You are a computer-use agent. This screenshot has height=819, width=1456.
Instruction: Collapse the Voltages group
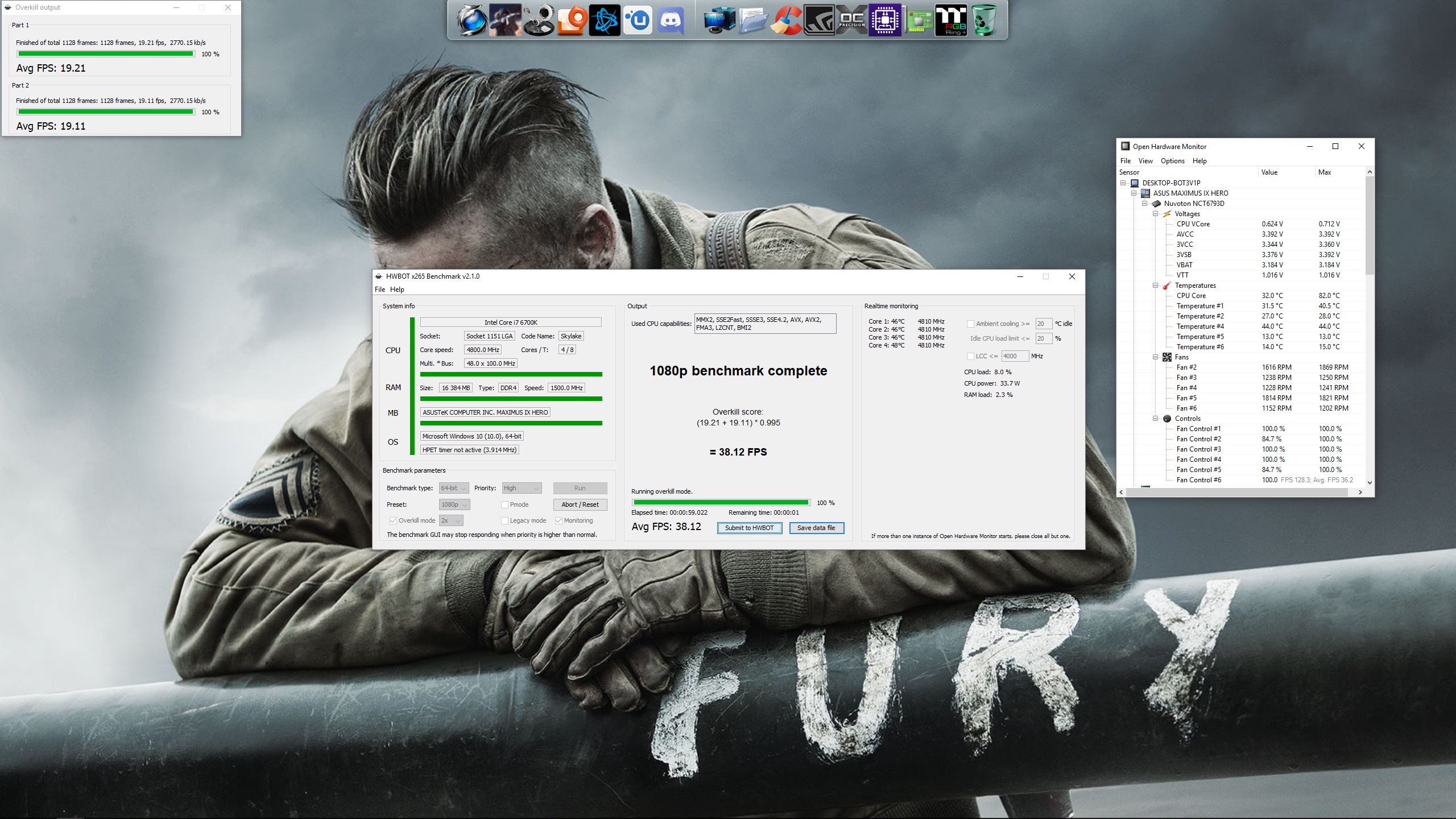1156,214
